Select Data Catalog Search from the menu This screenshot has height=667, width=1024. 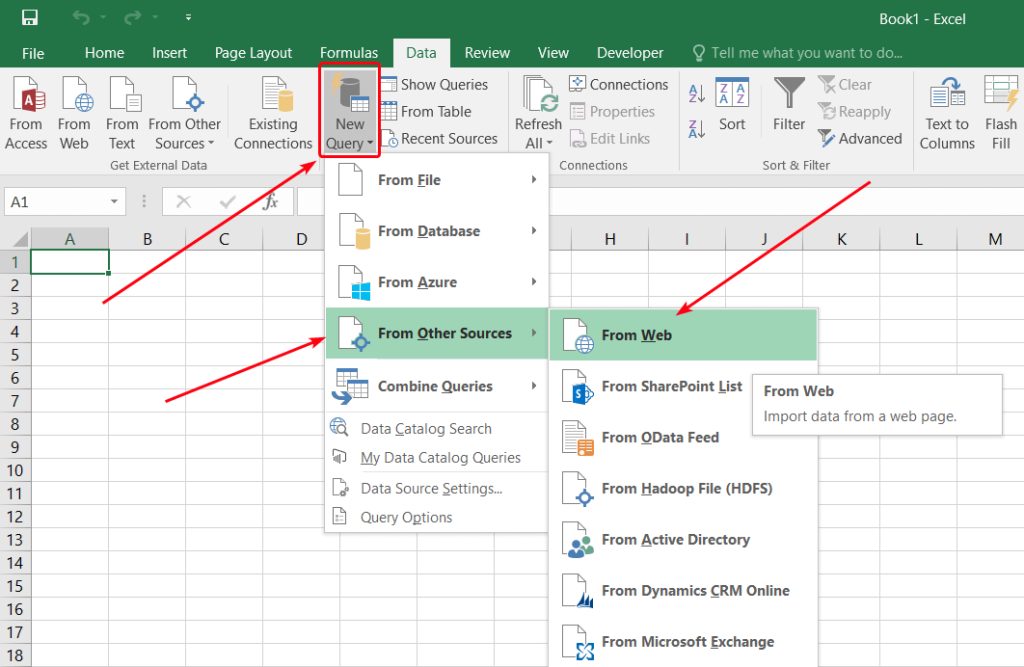[426, 428]
